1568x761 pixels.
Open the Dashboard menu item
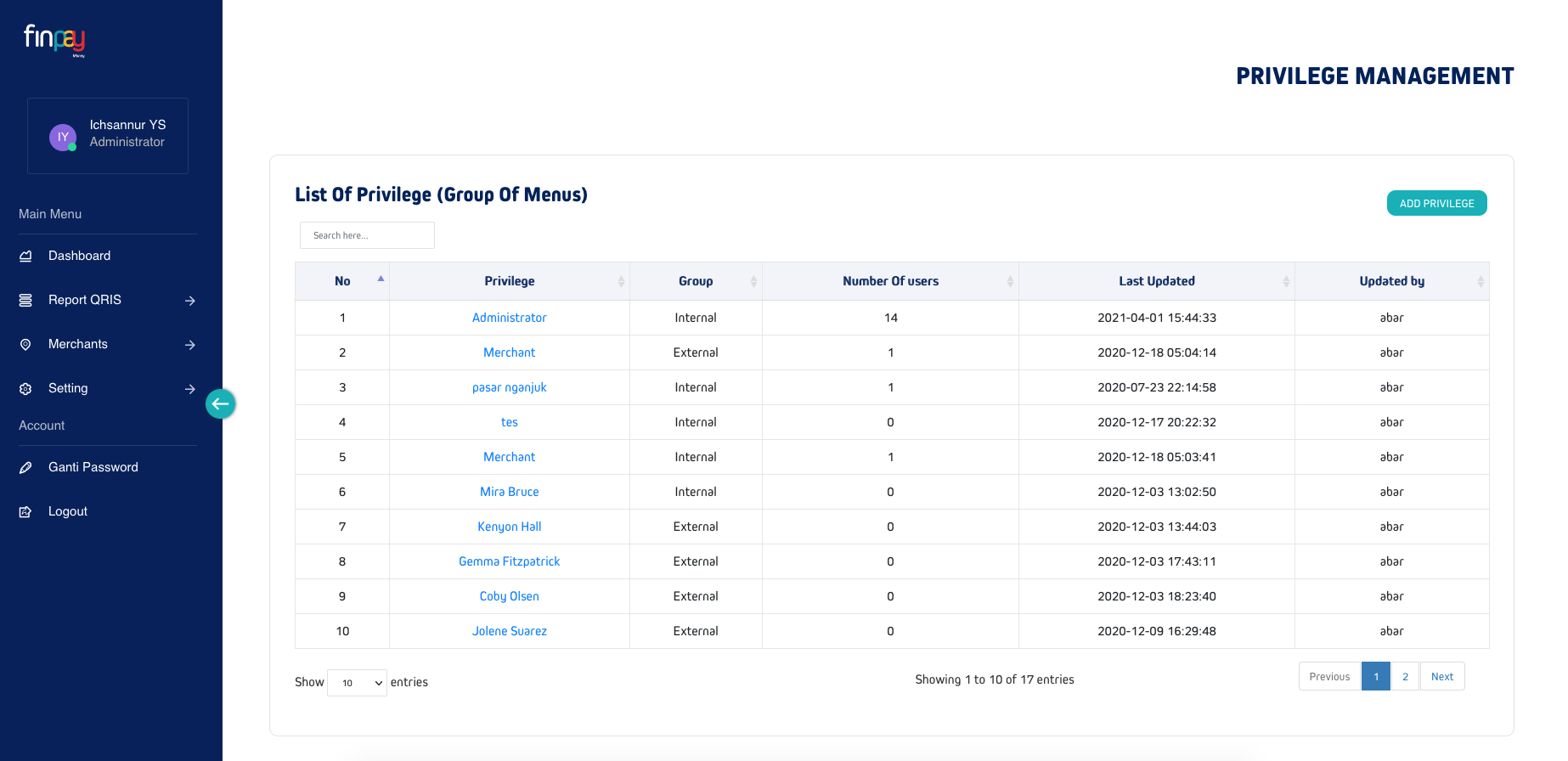click(79, 256)
